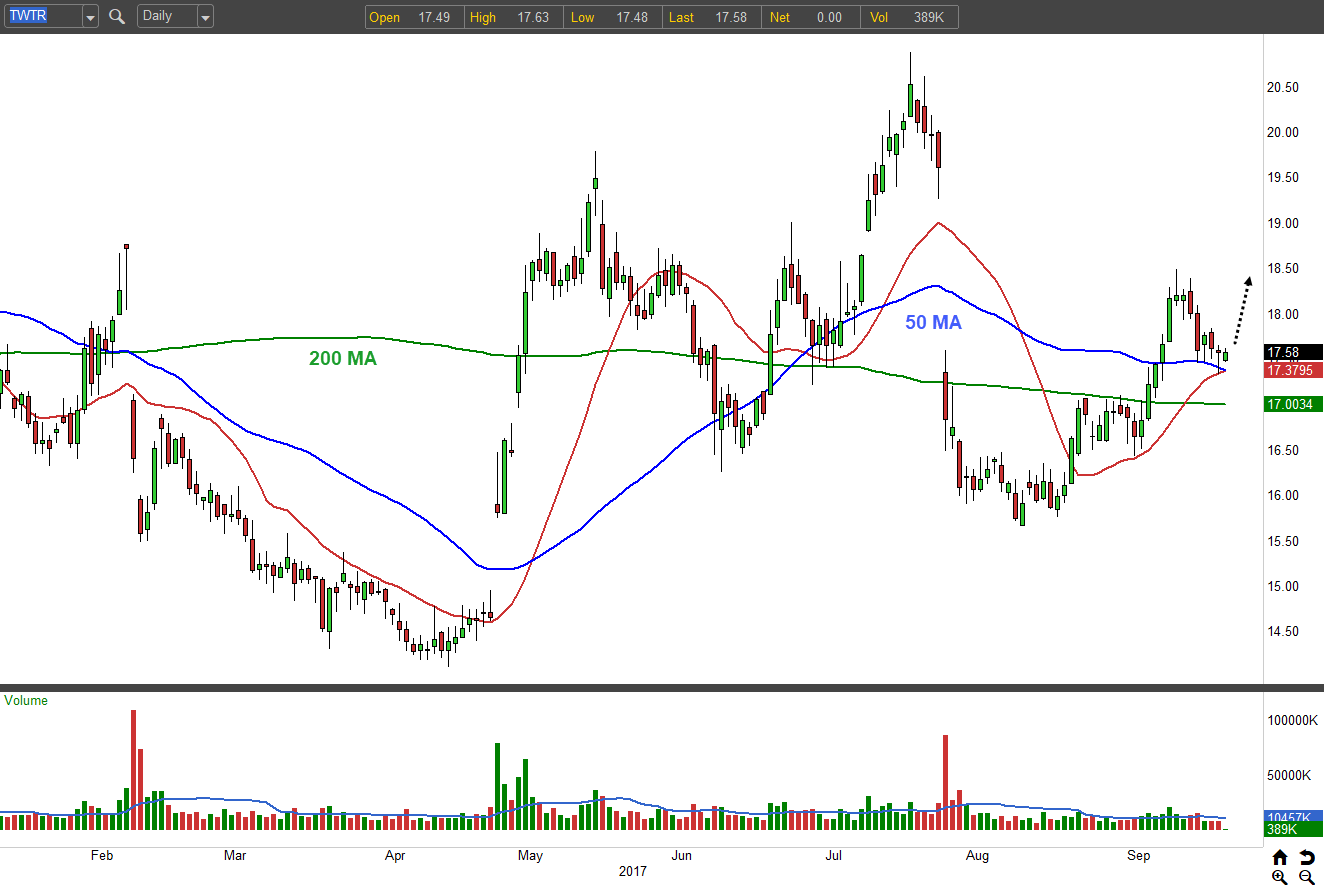Image resolution: width=1324 pixels, height=887 pixels.
Task: Click the May label on date axis
Action: point(531,856)
